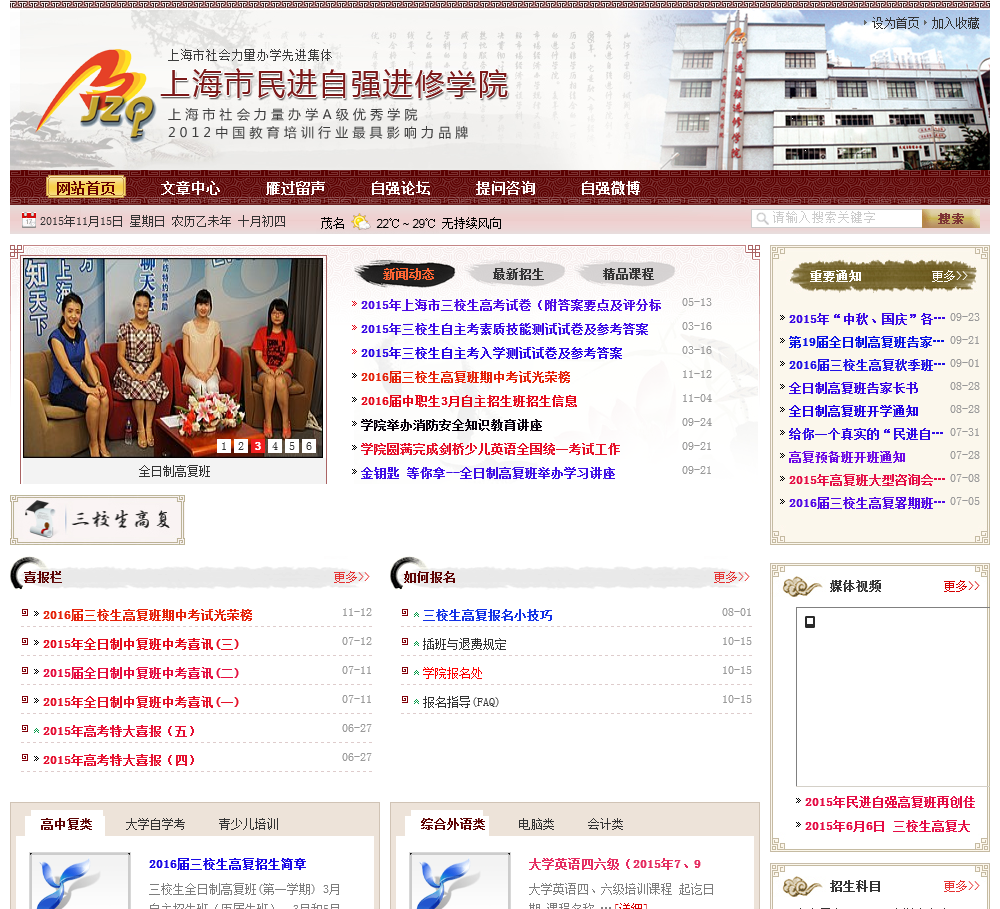
Task: Switch to 大学自学考 tab
Action: [x=155, y=824]
